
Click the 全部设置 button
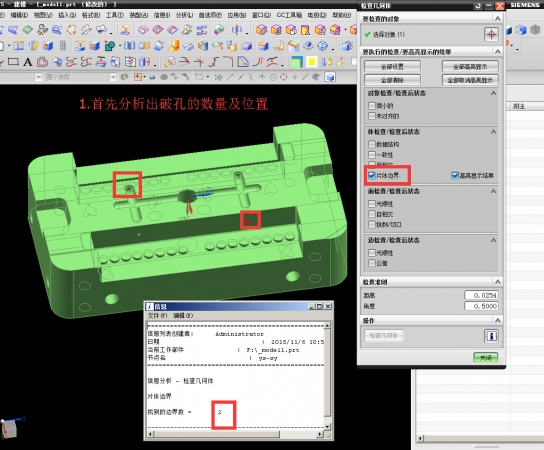click(392, 66)
